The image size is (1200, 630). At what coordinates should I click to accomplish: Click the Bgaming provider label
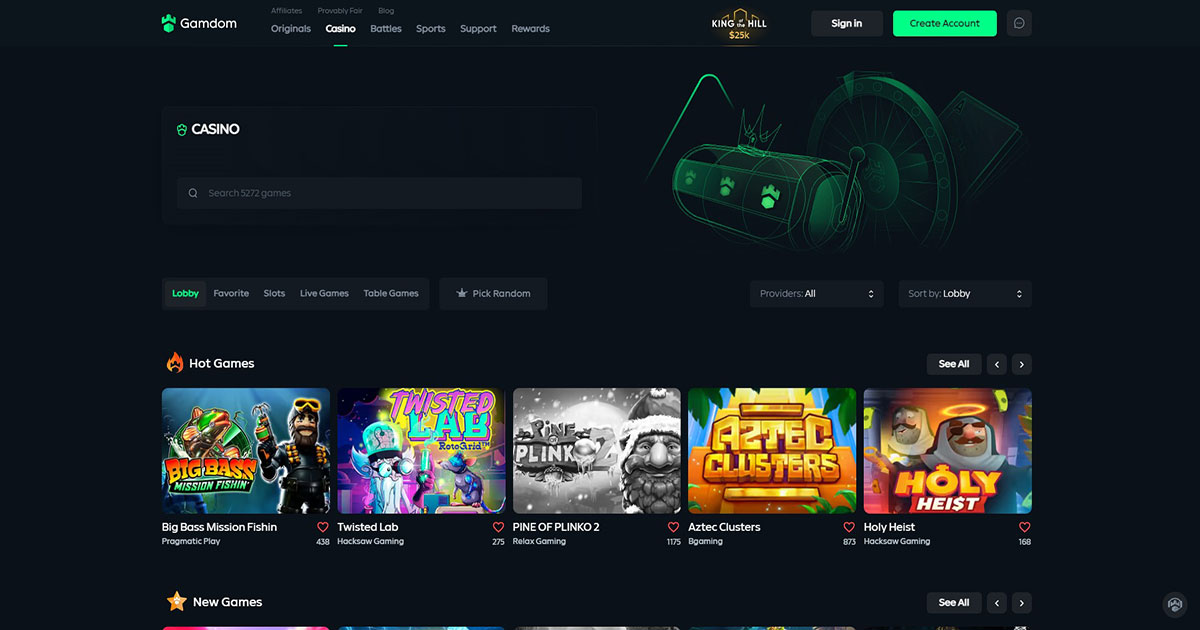click(706, 542)
